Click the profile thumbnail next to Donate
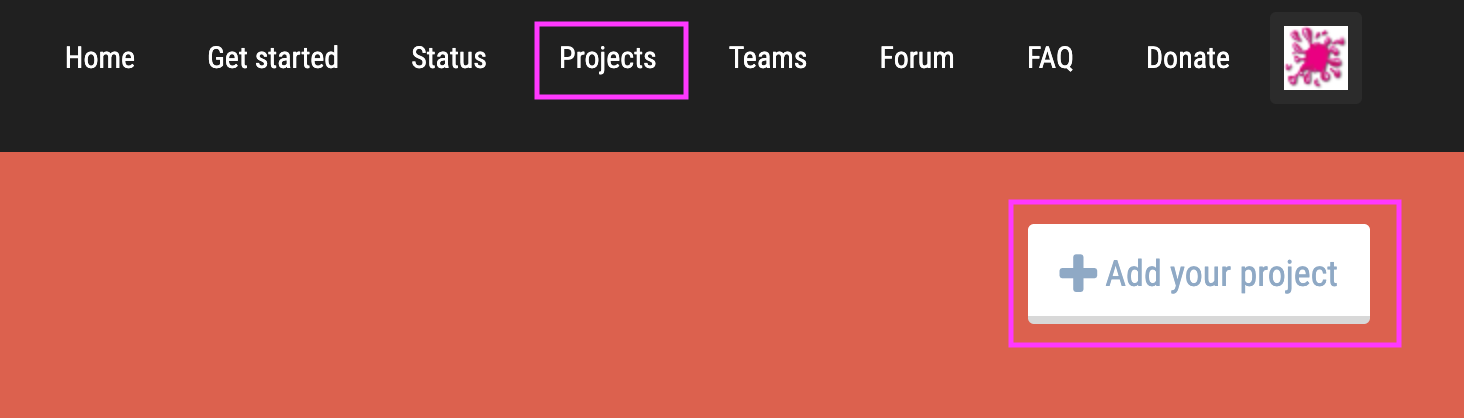Viewport: 1464px width, 418px height. [x=1315, y=58]
